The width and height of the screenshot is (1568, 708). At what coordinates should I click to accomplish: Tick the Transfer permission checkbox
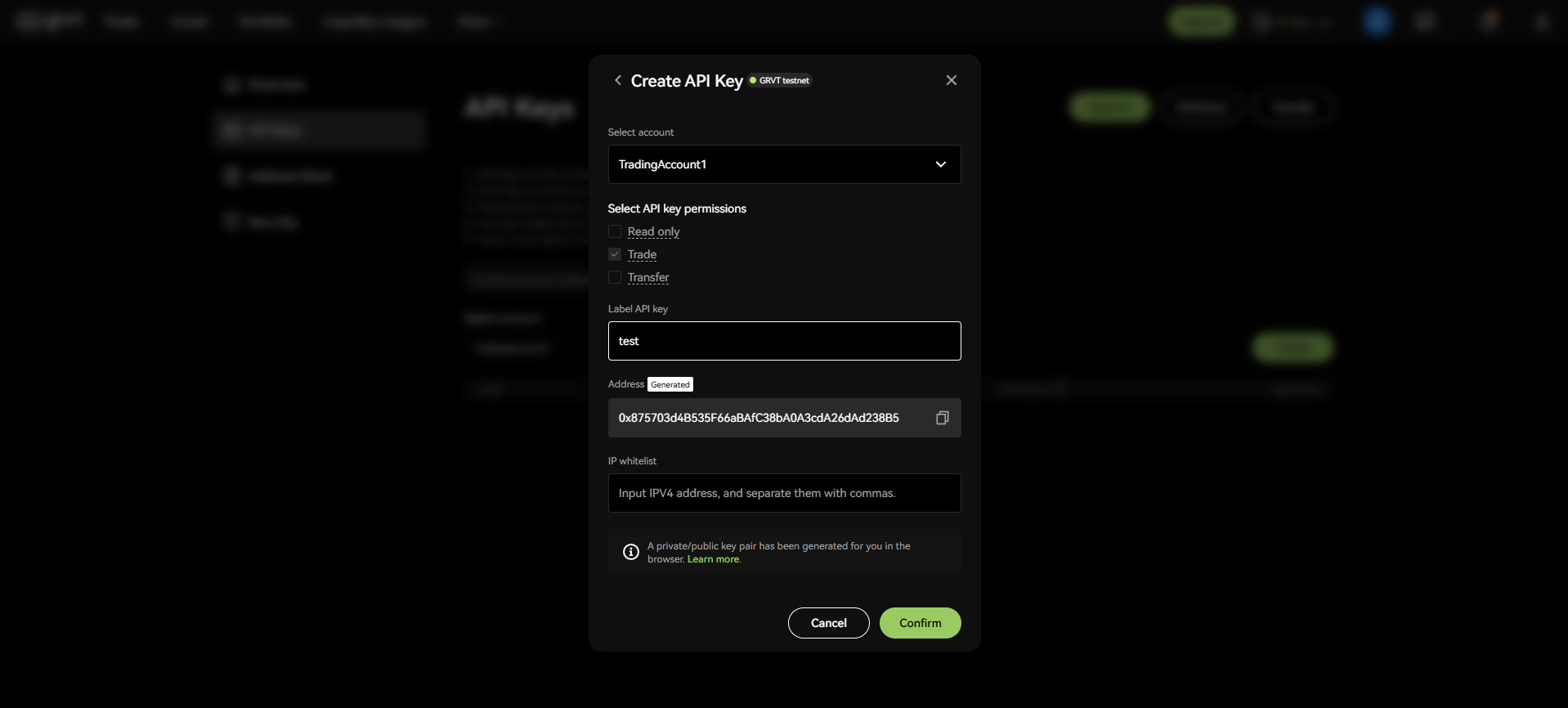615,277
